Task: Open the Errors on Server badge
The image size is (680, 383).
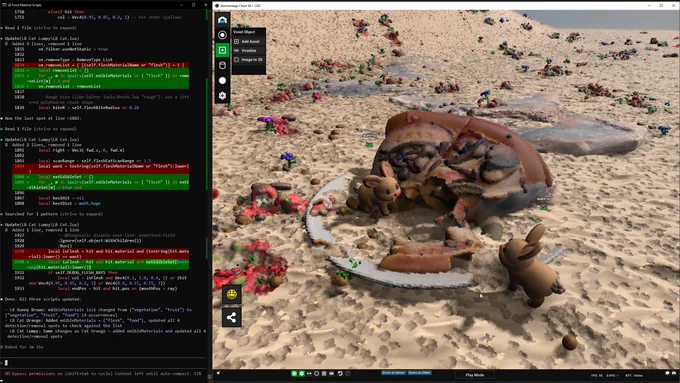Action: (393, 373)
